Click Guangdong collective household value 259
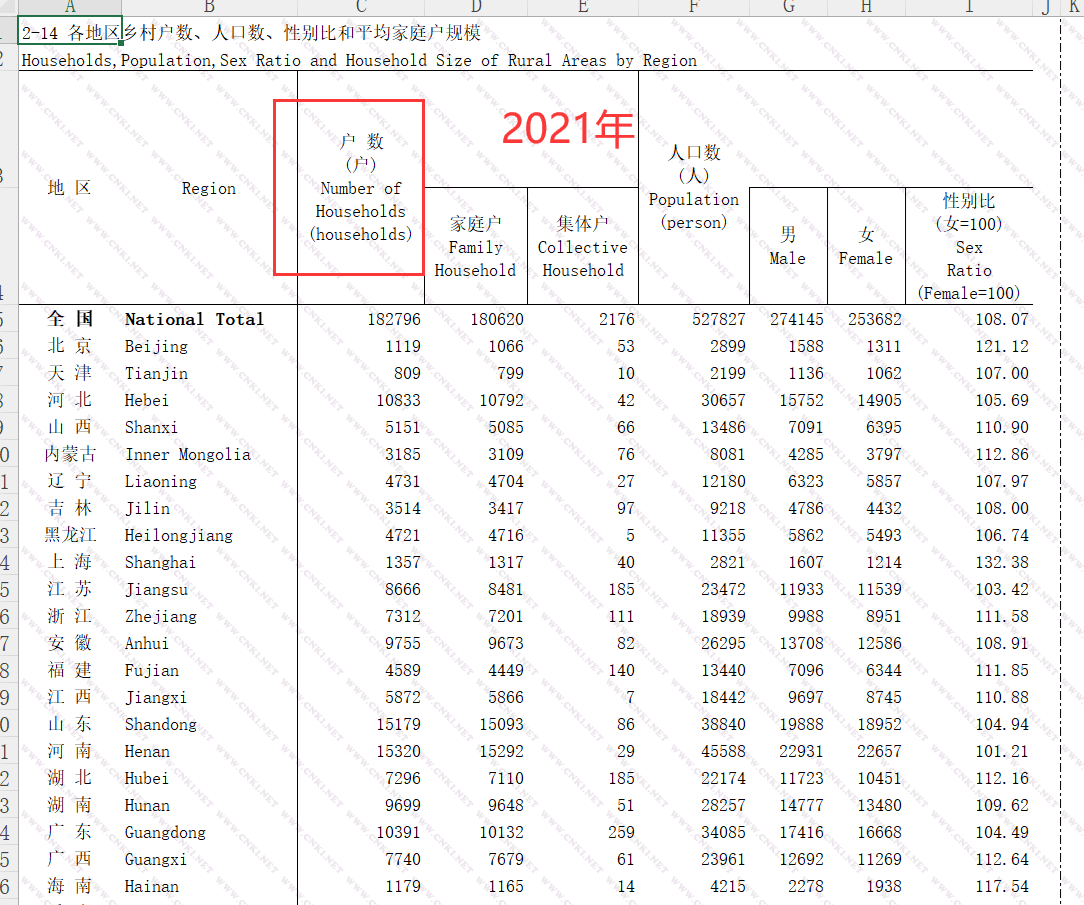 point(622,832)
